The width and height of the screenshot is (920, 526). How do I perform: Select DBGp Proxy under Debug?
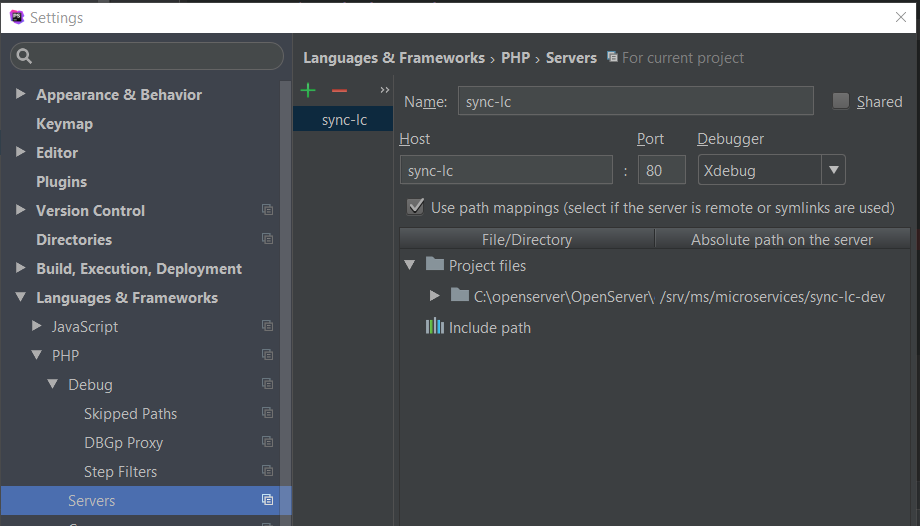tap(124, 443)
